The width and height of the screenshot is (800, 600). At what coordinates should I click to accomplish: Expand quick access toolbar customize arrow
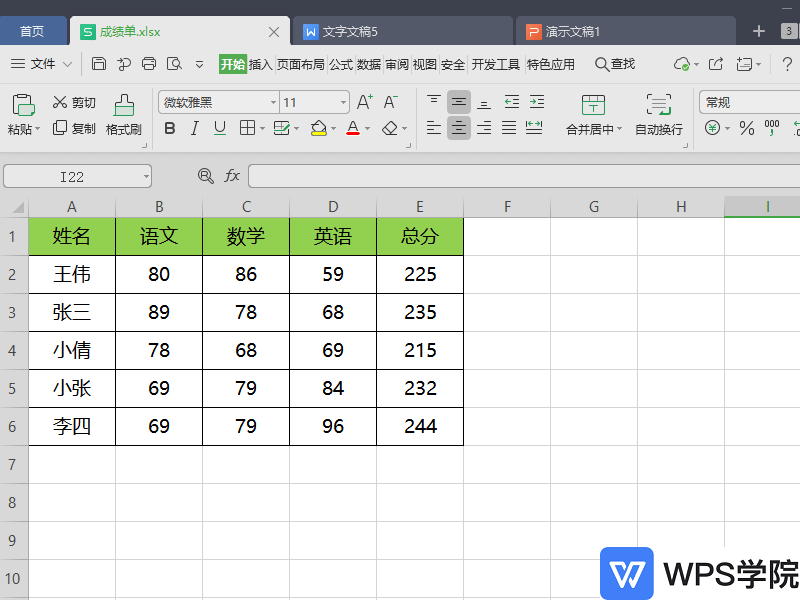tap(199, 64)
